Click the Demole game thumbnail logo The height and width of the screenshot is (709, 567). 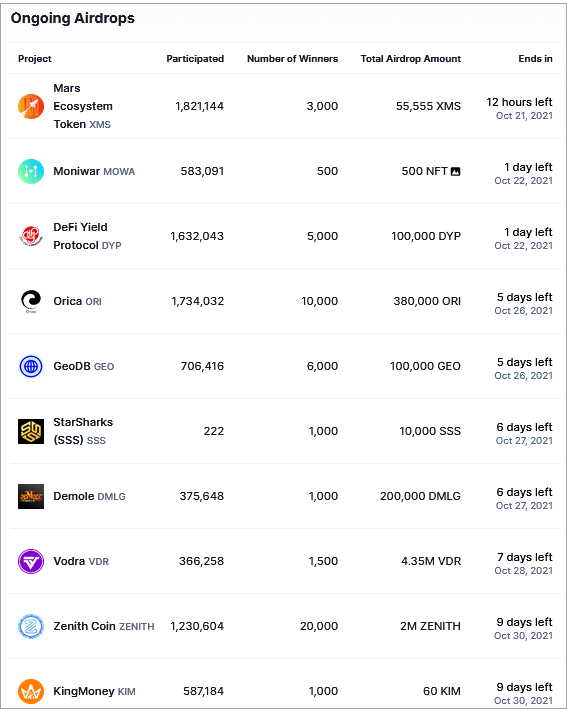(31, 496)
